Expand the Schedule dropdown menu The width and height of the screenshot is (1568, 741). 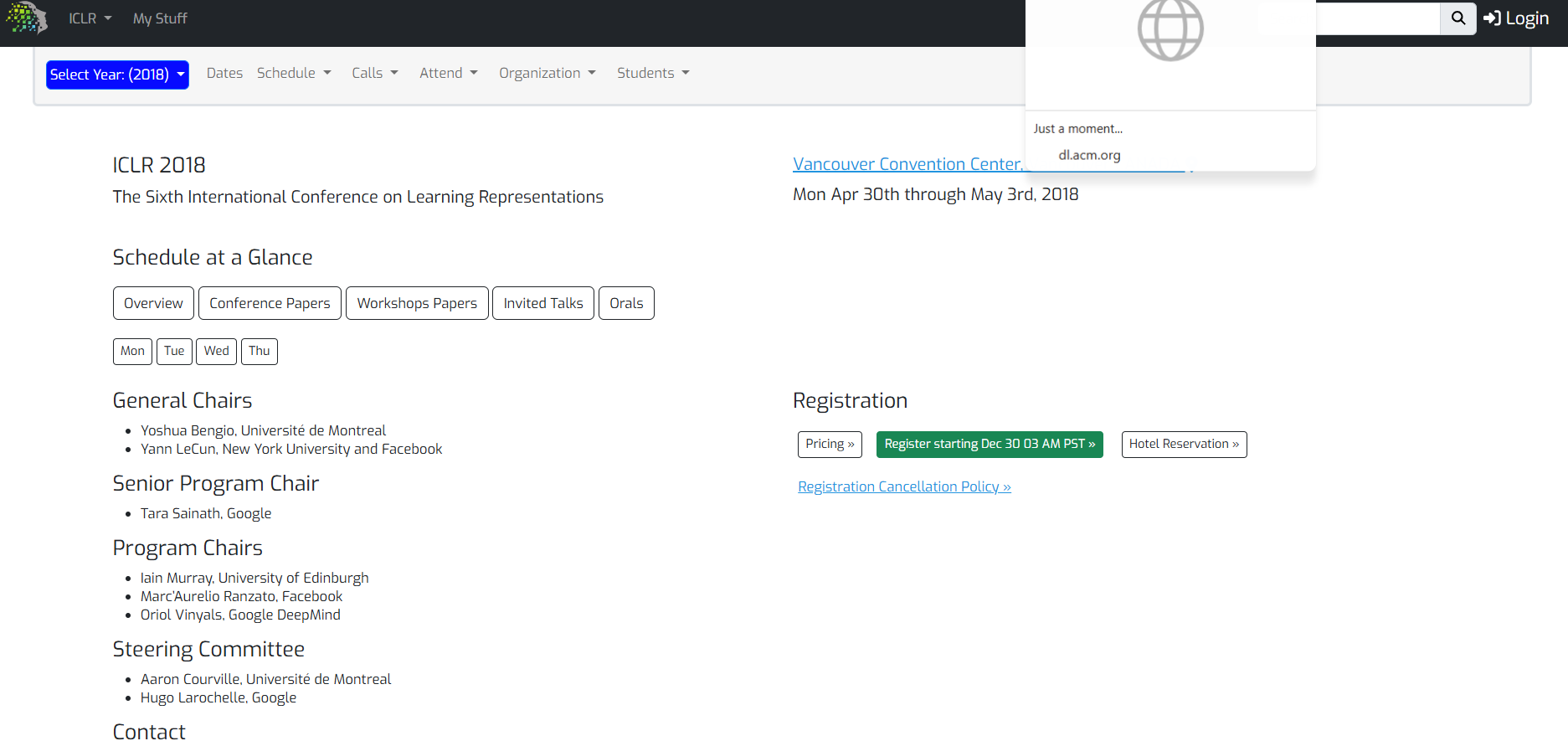pos(294,73)
